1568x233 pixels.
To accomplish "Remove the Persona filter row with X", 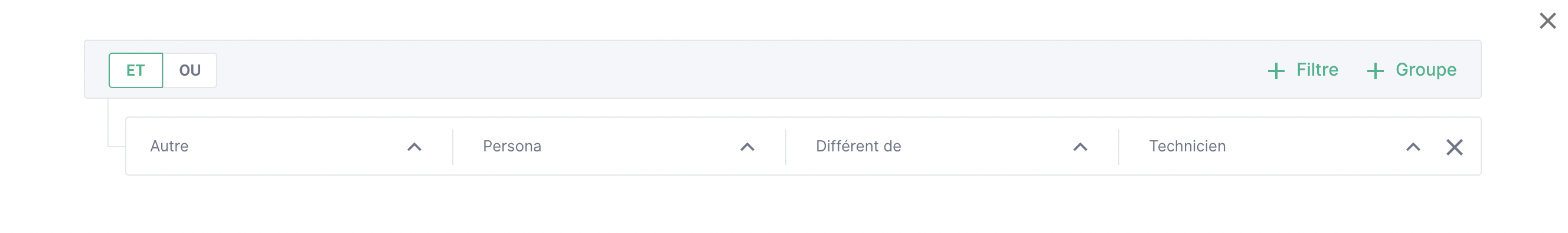I will click(1454, 147).
